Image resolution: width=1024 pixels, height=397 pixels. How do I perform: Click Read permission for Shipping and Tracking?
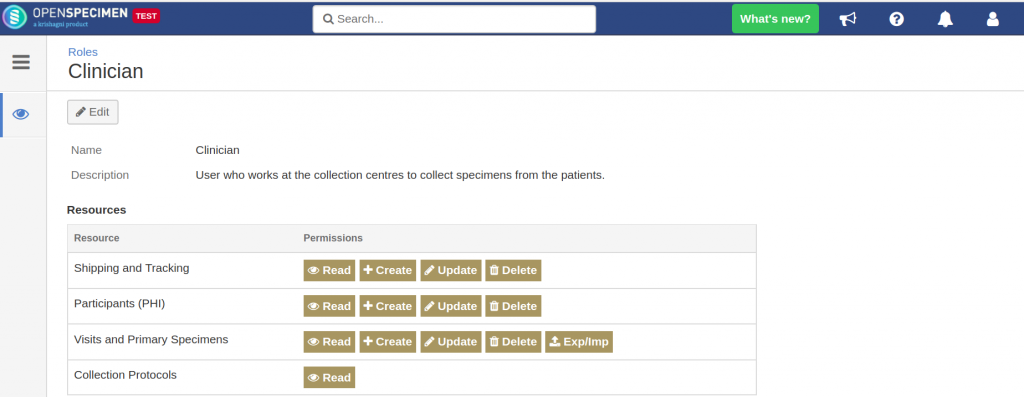click(x=329, y=270)
